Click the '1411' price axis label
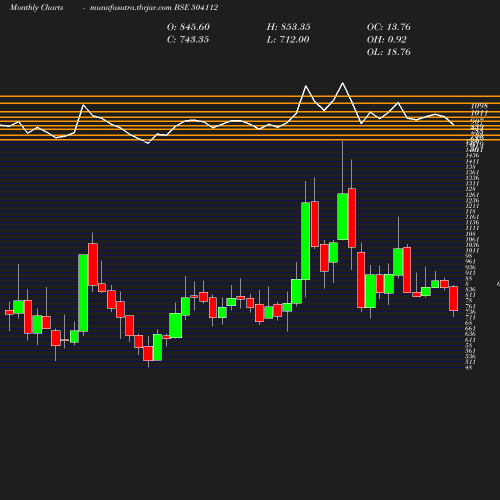 [x=472, y=161]
